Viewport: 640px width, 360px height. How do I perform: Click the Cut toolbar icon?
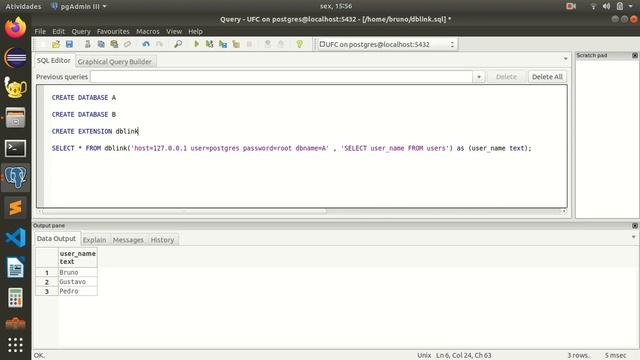(87, 44)
